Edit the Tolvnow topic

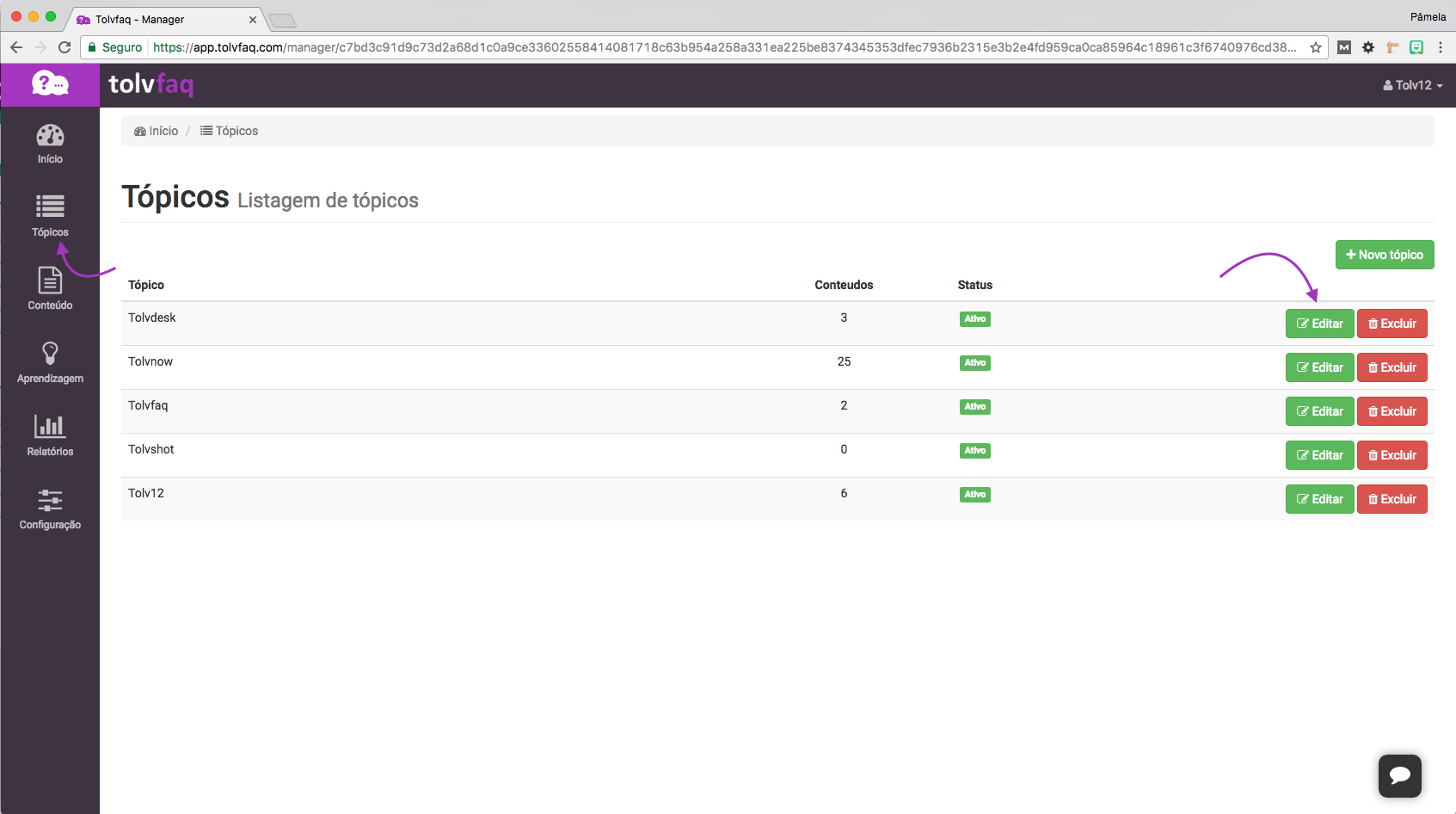pyautogui.click(x=1320, y=367)
